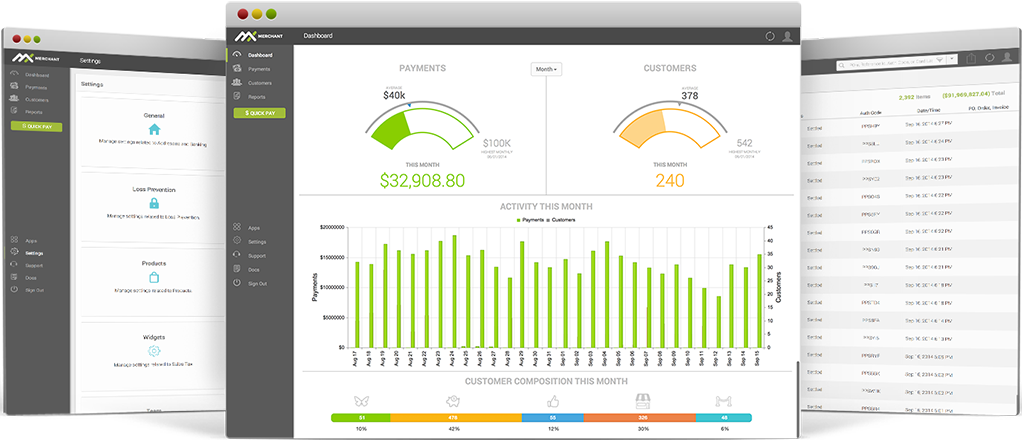Click the filter funnel icon in the right search box
1022x440 pixels.
(x=940, y=59)
